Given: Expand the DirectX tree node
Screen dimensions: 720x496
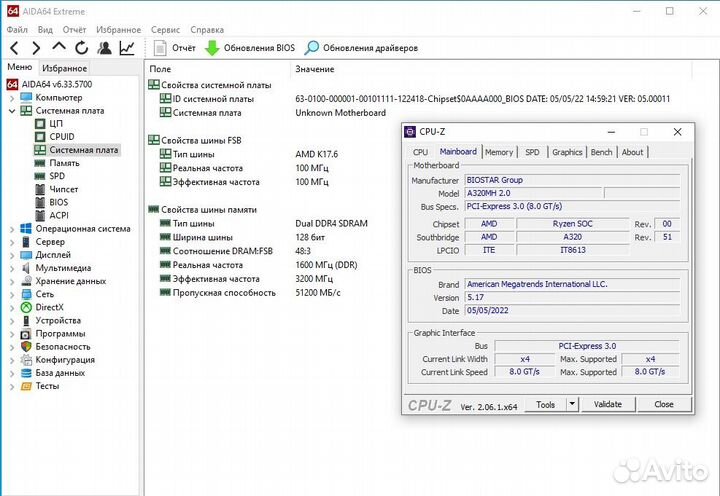Looking at the screenshot, I should 12,307.
